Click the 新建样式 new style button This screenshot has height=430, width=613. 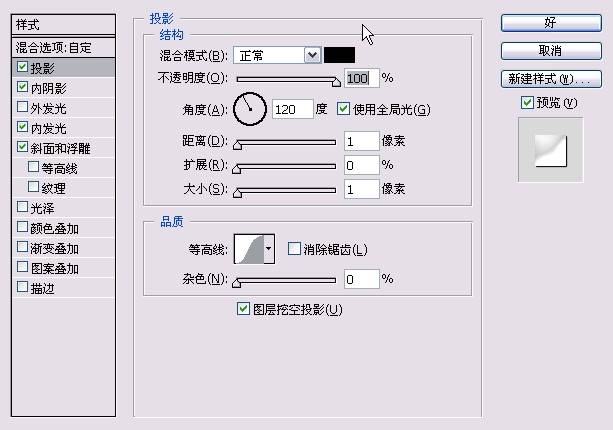point(551,79)
